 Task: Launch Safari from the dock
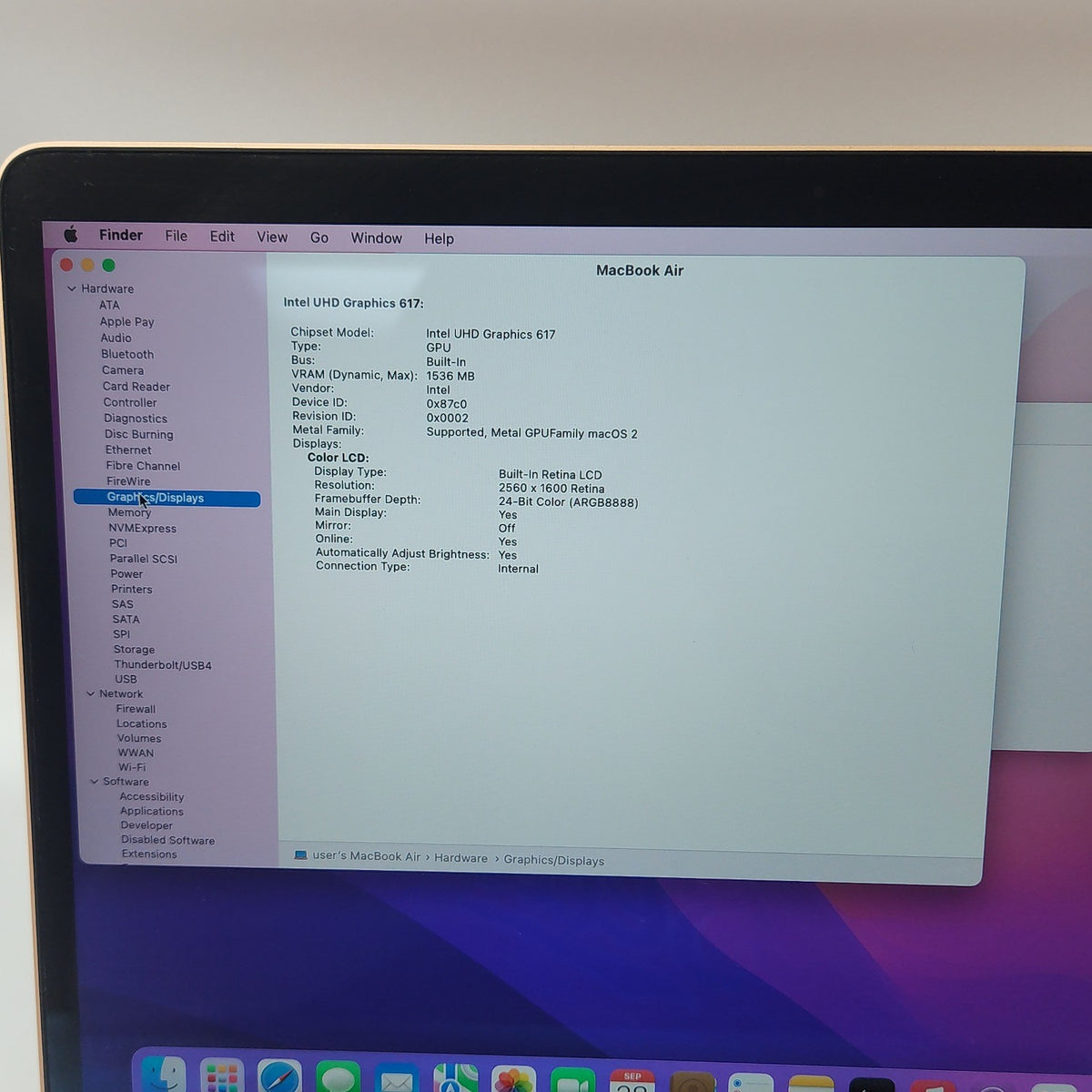point(280,1076)
